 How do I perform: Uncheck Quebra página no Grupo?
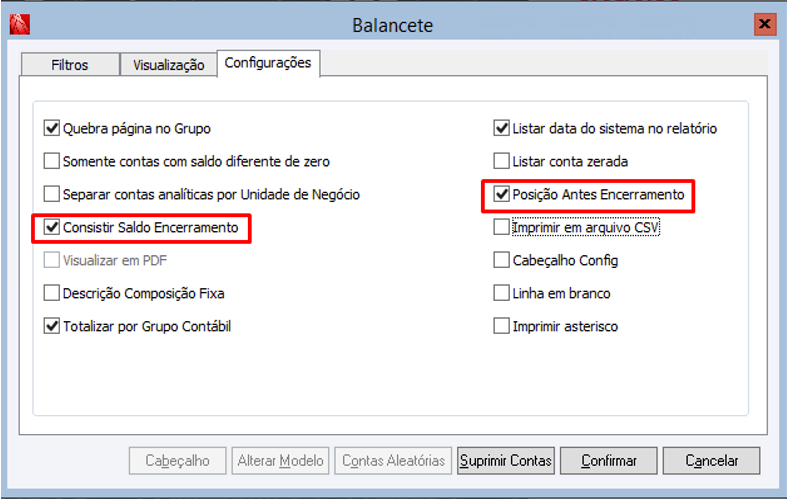pyautogui.click(x=52, y=129)
